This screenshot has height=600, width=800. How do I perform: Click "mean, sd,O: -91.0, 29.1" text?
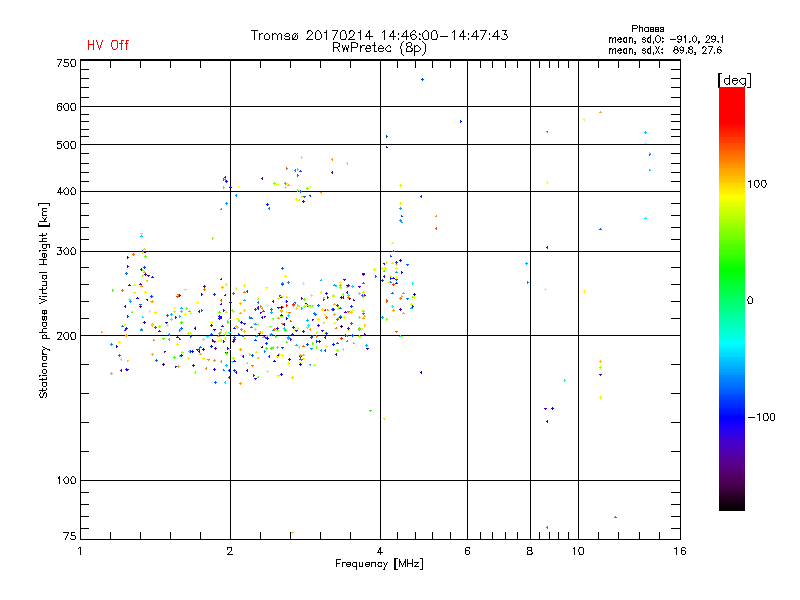(666, 39)
